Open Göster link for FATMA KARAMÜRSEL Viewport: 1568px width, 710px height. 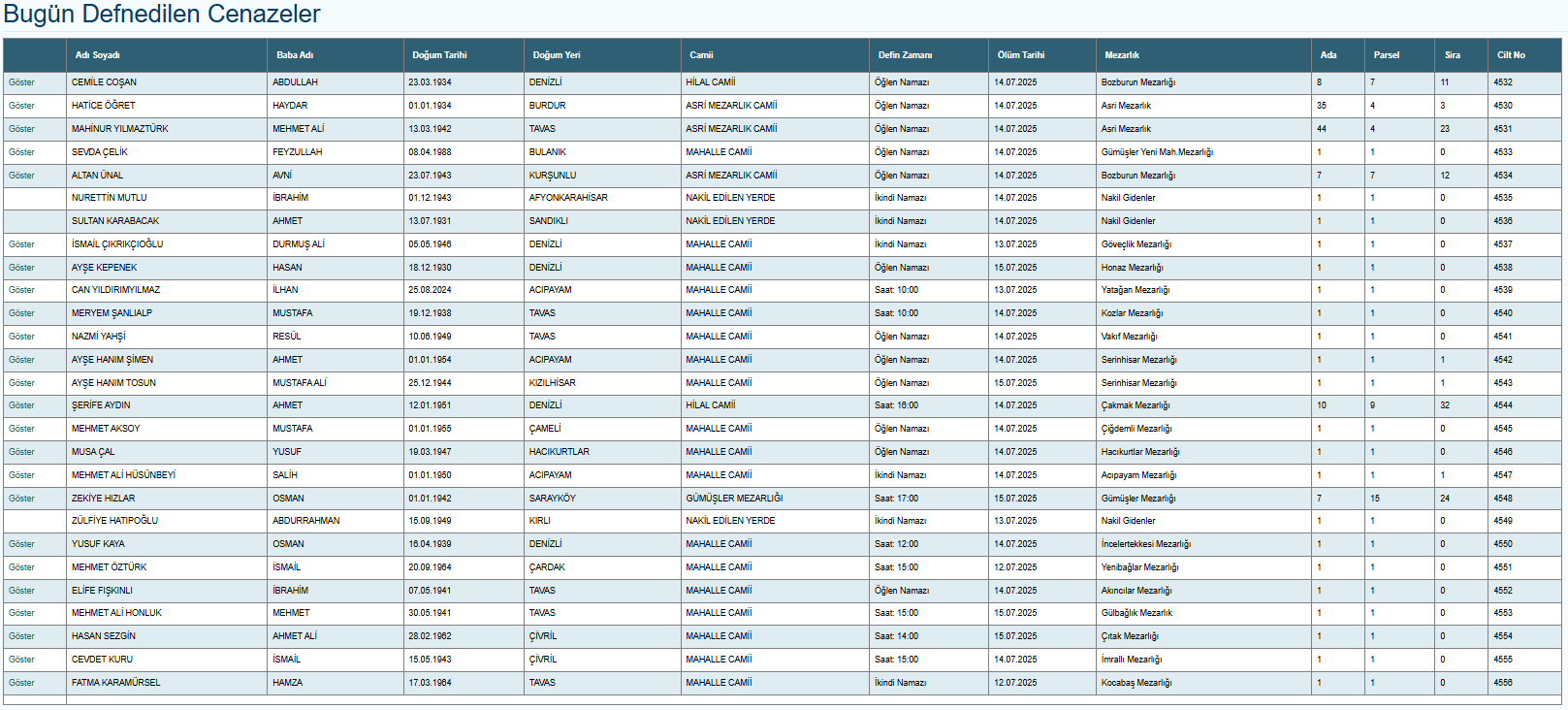21,683
